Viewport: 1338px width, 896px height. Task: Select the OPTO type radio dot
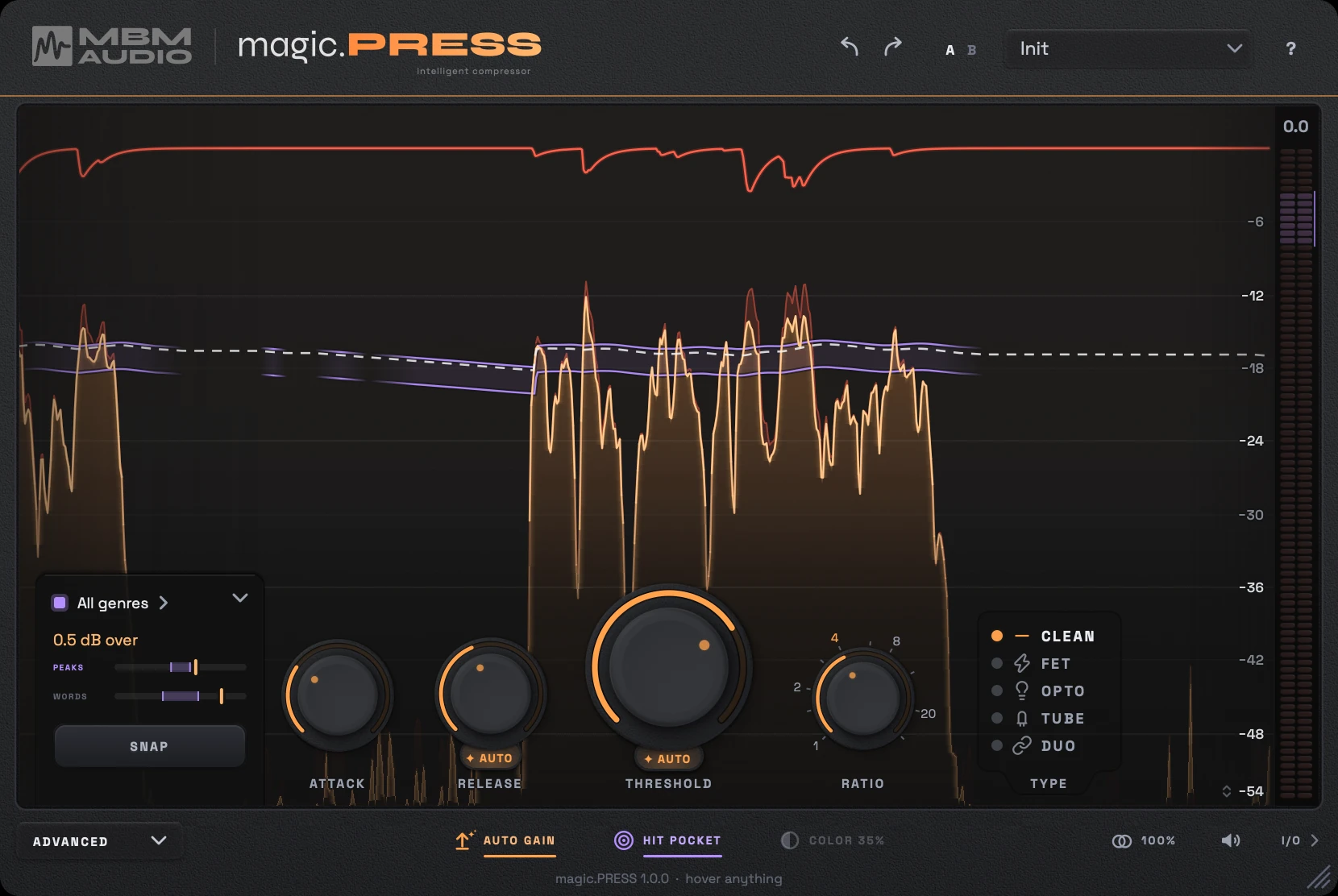click(x=997, y=691)
